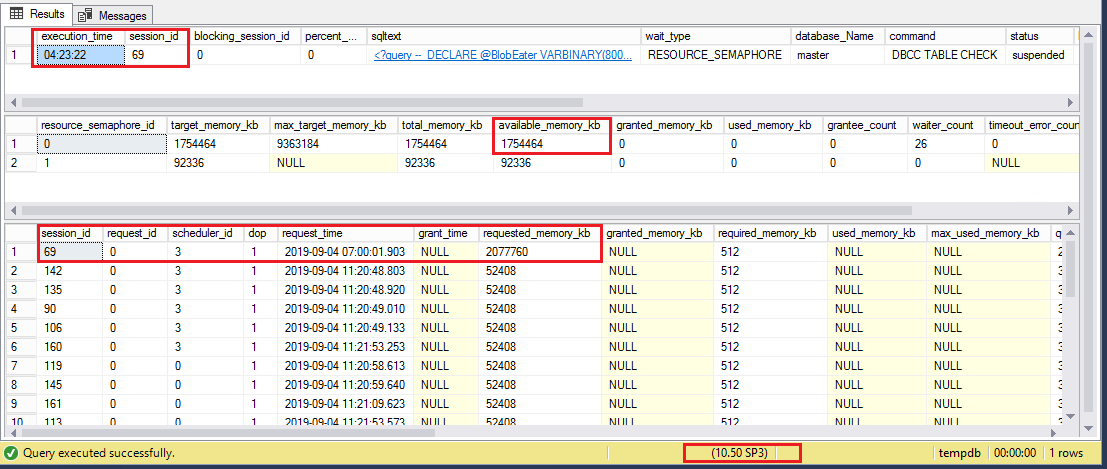
Task: Select session_id 135 in memory grants grid
Action: (x=70, y=290)
